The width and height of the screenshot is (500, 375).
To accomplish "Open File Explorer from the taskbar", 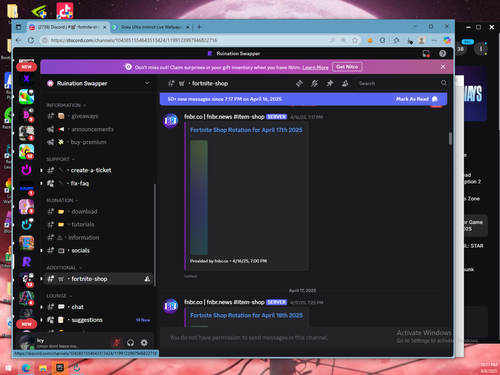I will pyautogui.click(x=43, y=368).
